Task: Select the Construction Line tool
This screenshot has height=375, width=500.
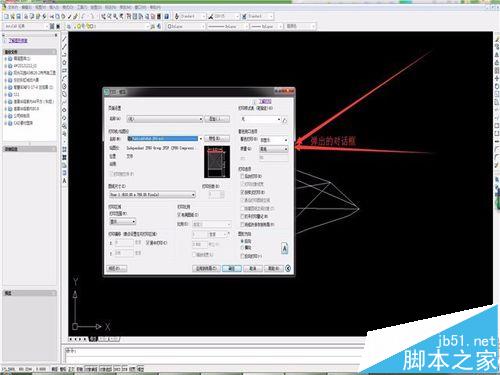Action: [64, 47]
